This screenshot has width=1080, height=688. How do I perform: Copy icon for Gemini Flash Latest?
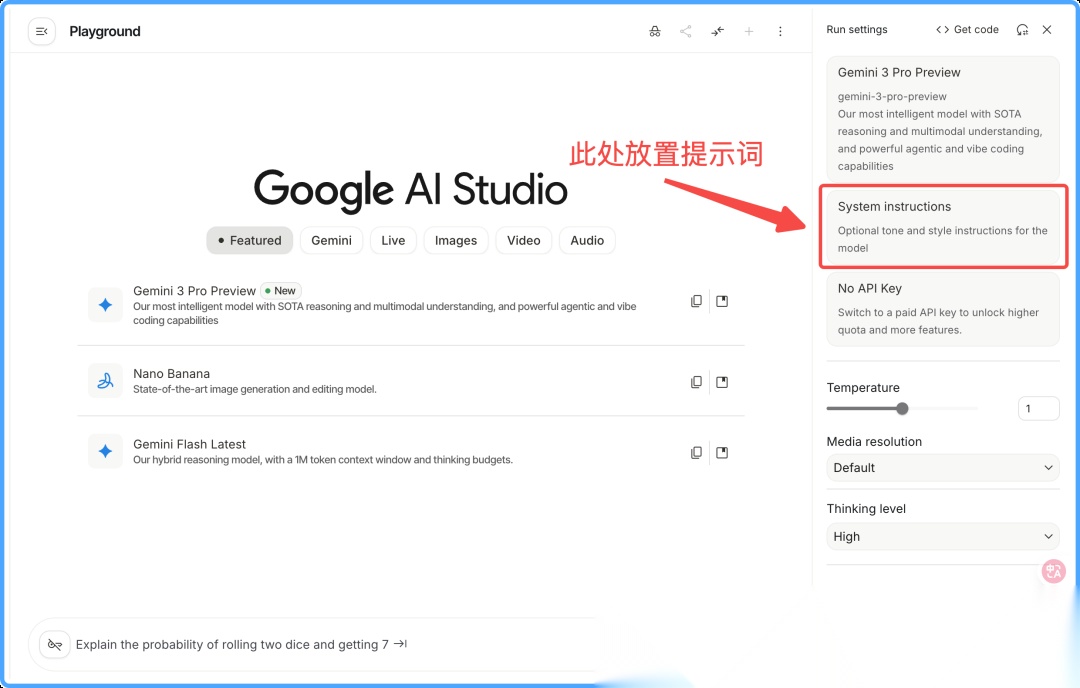(696, 452)
